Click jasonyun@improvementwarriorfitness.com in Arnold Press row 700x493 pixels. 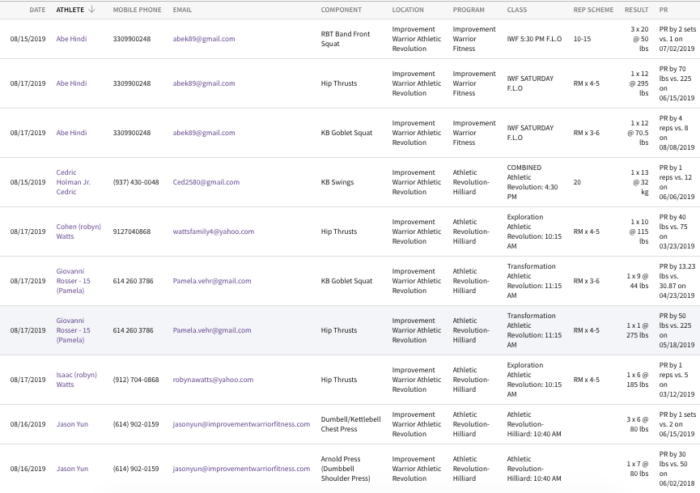pos(241,469)
